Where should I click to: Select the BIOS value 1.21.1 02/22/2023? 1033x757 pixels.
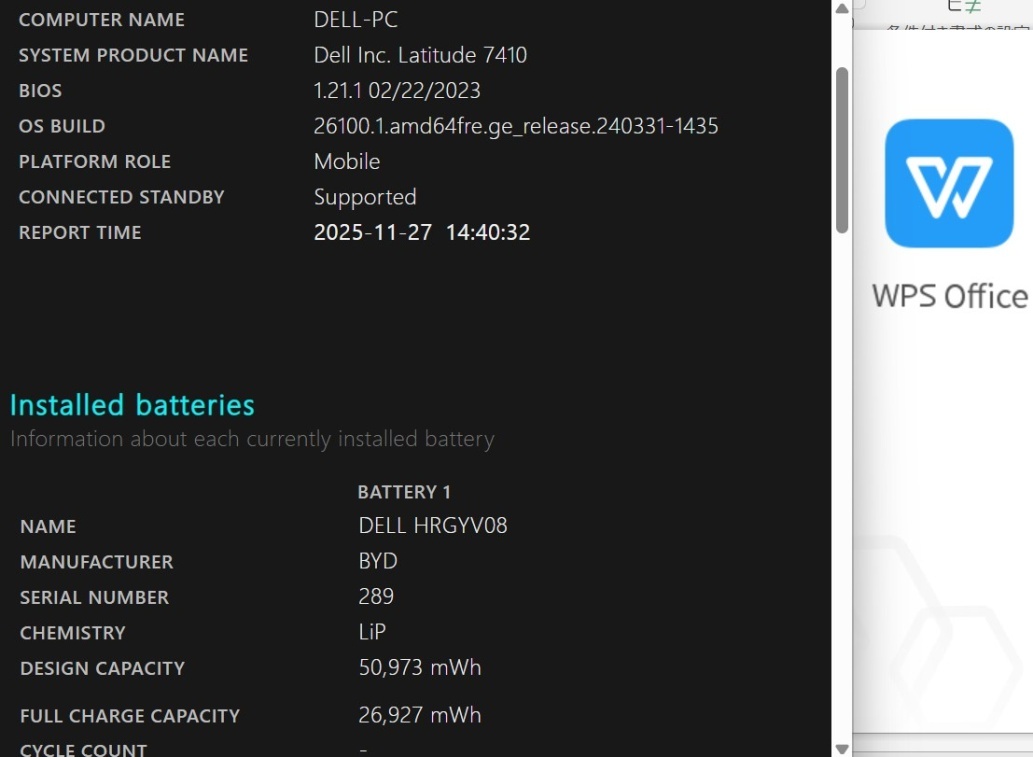coord(397,90)
